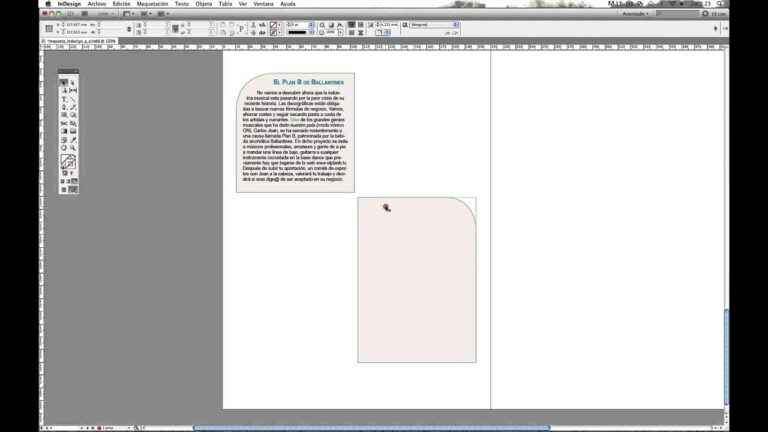Image resolution: width=768 pixels, height=432 pixels.
Task: Select the maqueta_indesign document tab
Action: coord(81,41)
